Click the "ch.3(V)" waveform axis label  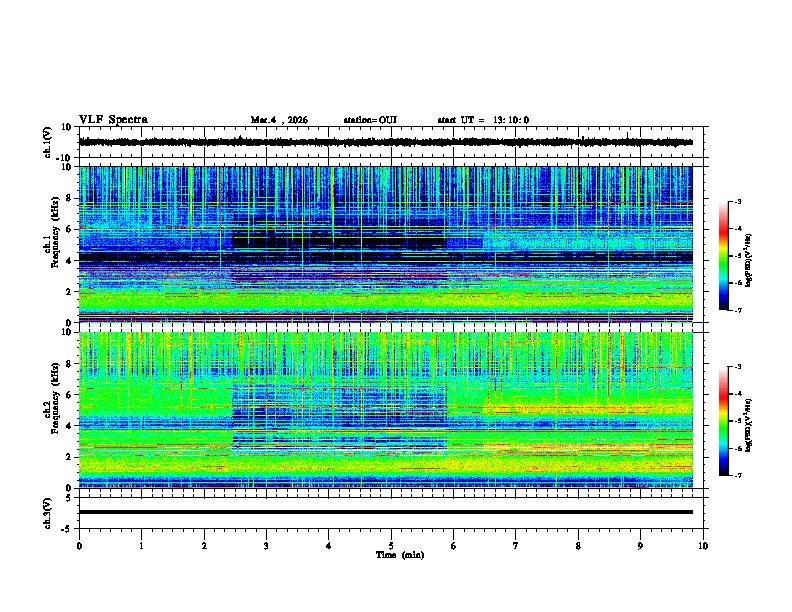click(48, 513)
